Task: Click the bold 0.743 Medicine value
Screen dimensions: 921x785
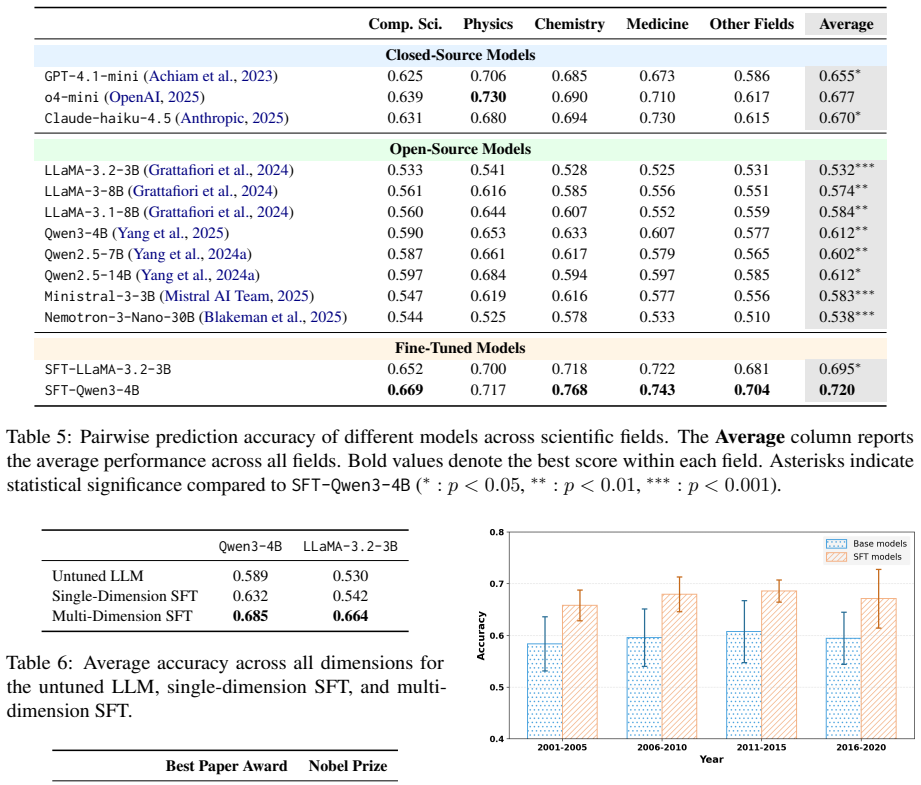Action: pos(657,391)
